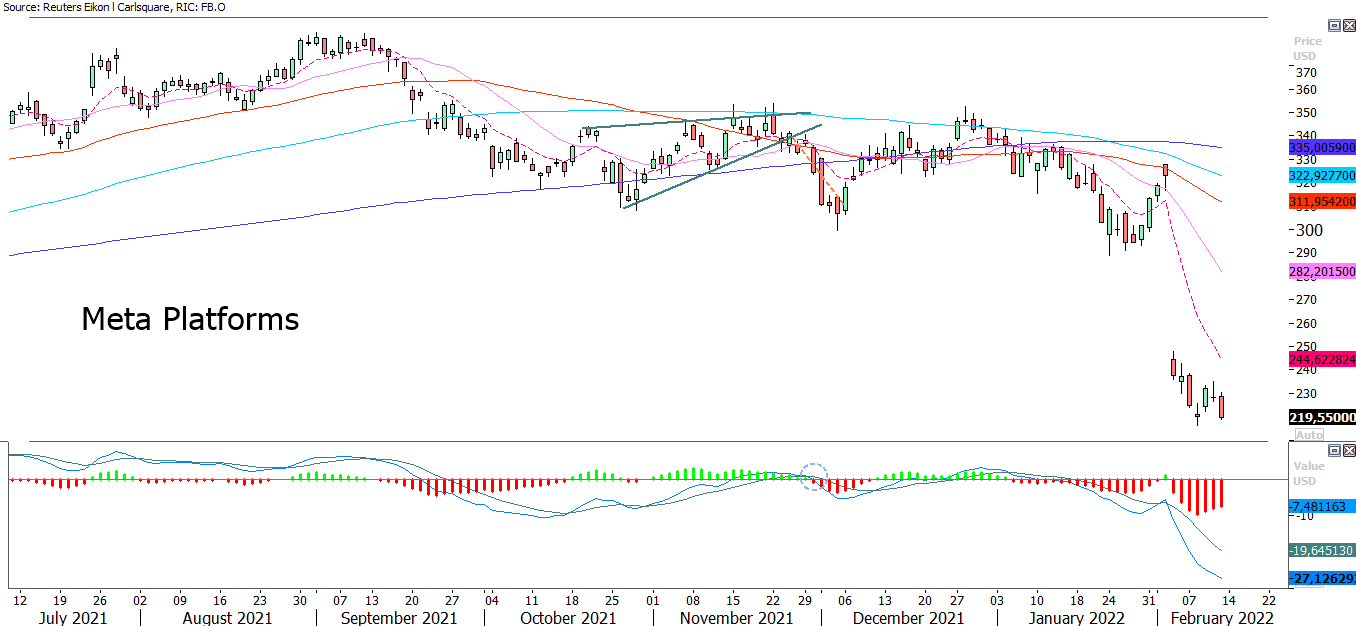Click the Value USD axis title

[1307, 473]
